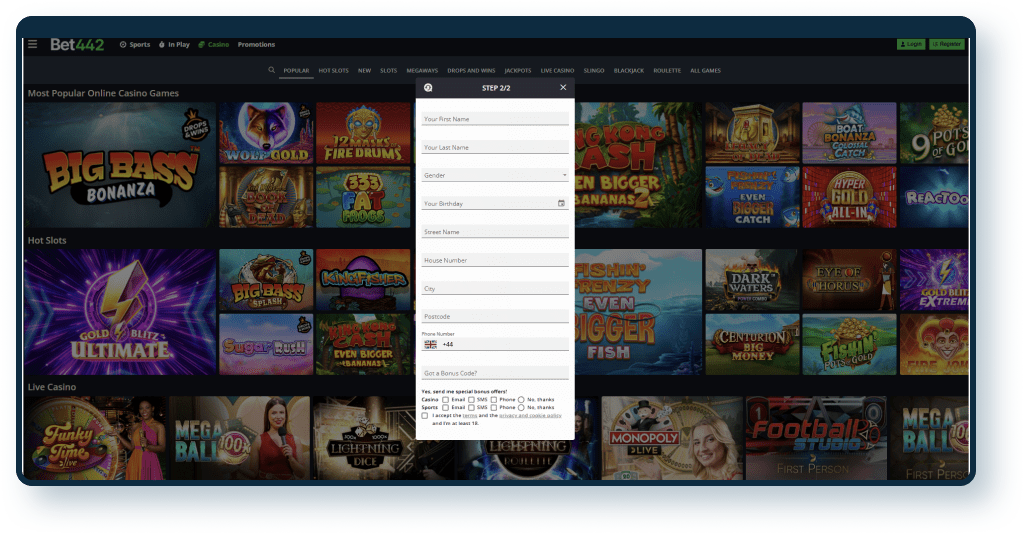Viewport: 1024px width, 534px height.
Task: Open the New games tab
Action: (364, 71)
